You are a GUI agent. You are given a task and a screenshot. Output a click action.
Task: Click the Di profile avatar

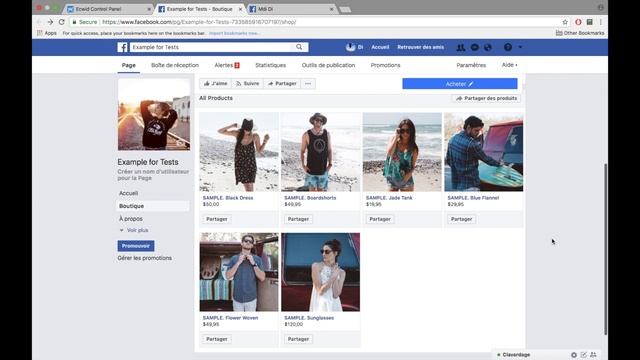[350, 47]
